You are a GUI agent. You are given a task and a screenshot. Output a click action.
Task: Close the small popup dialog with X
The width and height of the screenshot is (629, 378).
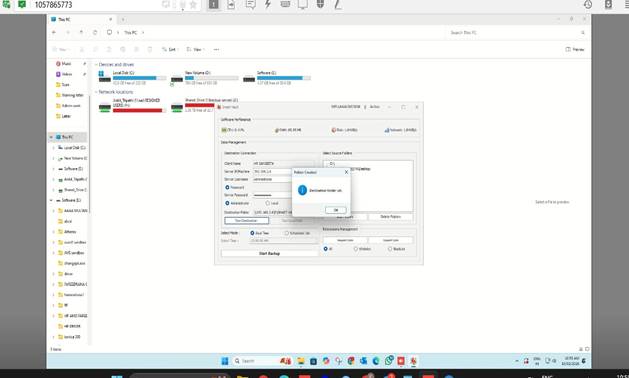point(347,172)
